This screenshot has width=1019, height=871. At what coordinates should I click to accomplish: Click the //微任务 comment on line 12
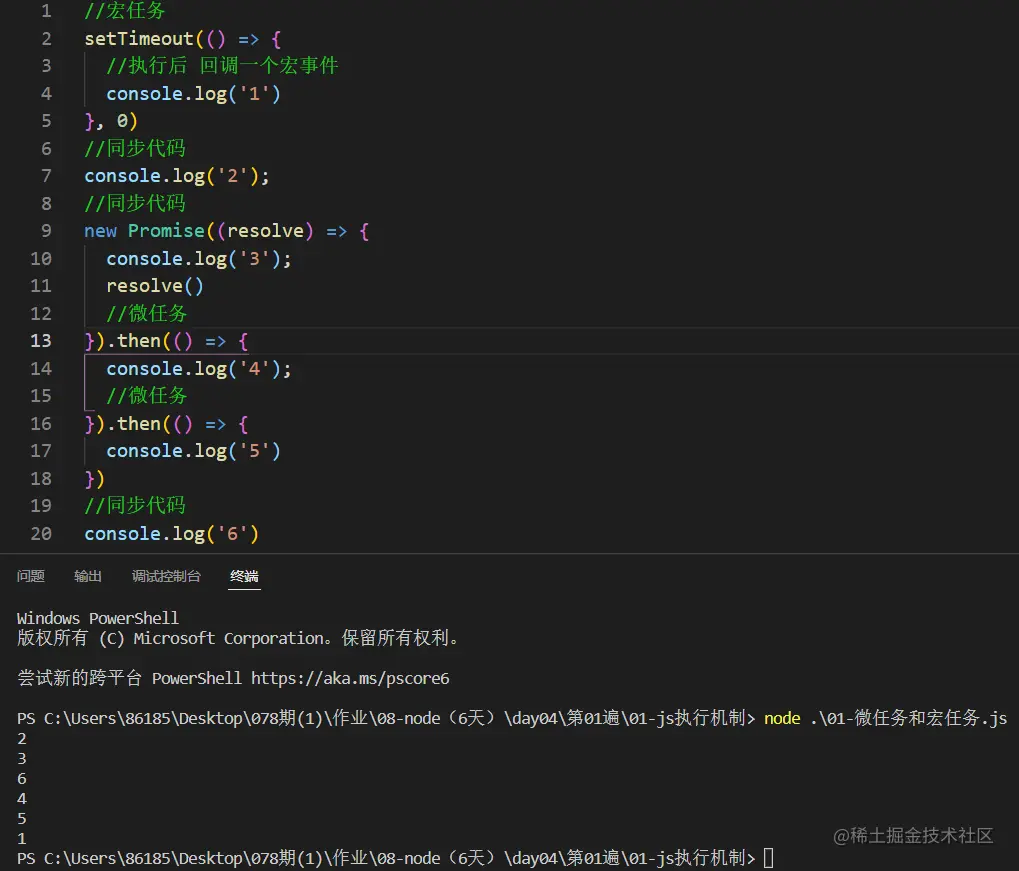pyautogui.click(x=147, y=313)
